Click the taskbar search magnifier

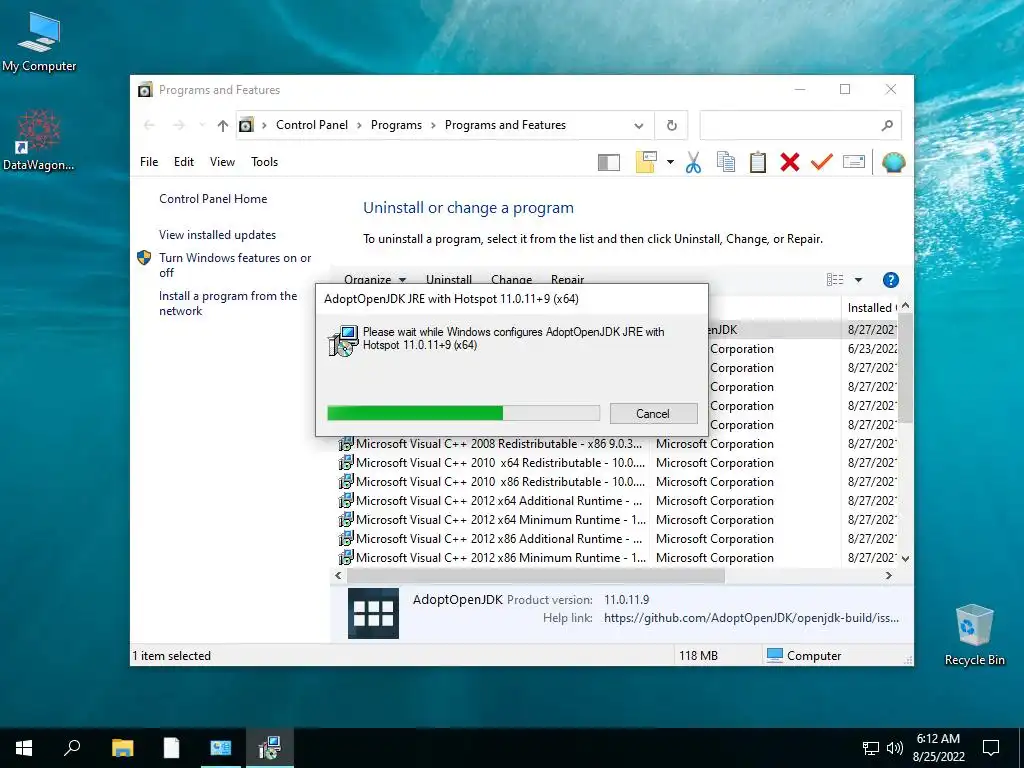pyautogui.click(x=72, y=748)
